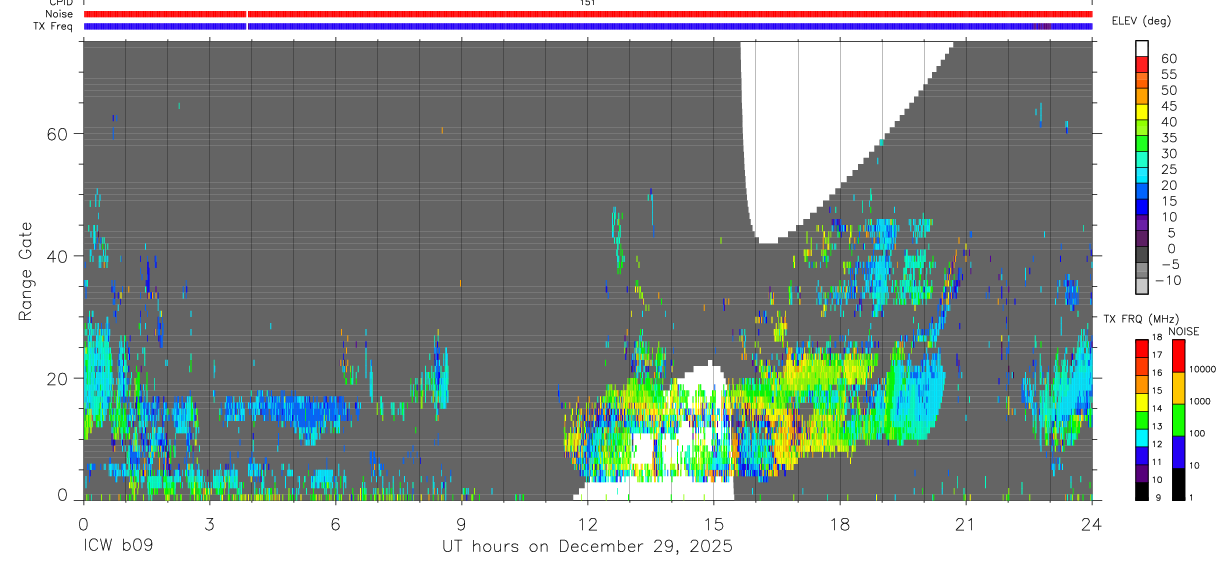Click x-axis tick label '15'
This screenshot has height=567, width=1228.
click(x=713, y=524)
